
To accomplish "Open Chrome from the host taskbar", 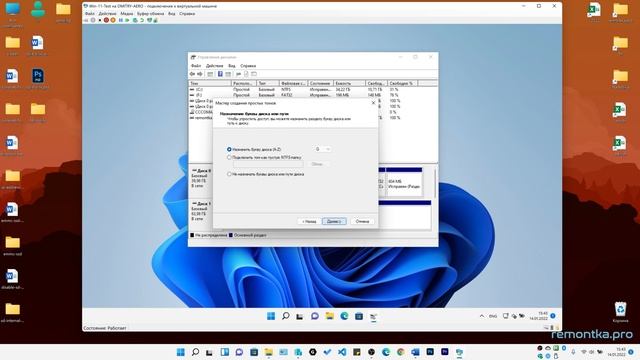I will (x=400, y=352).
